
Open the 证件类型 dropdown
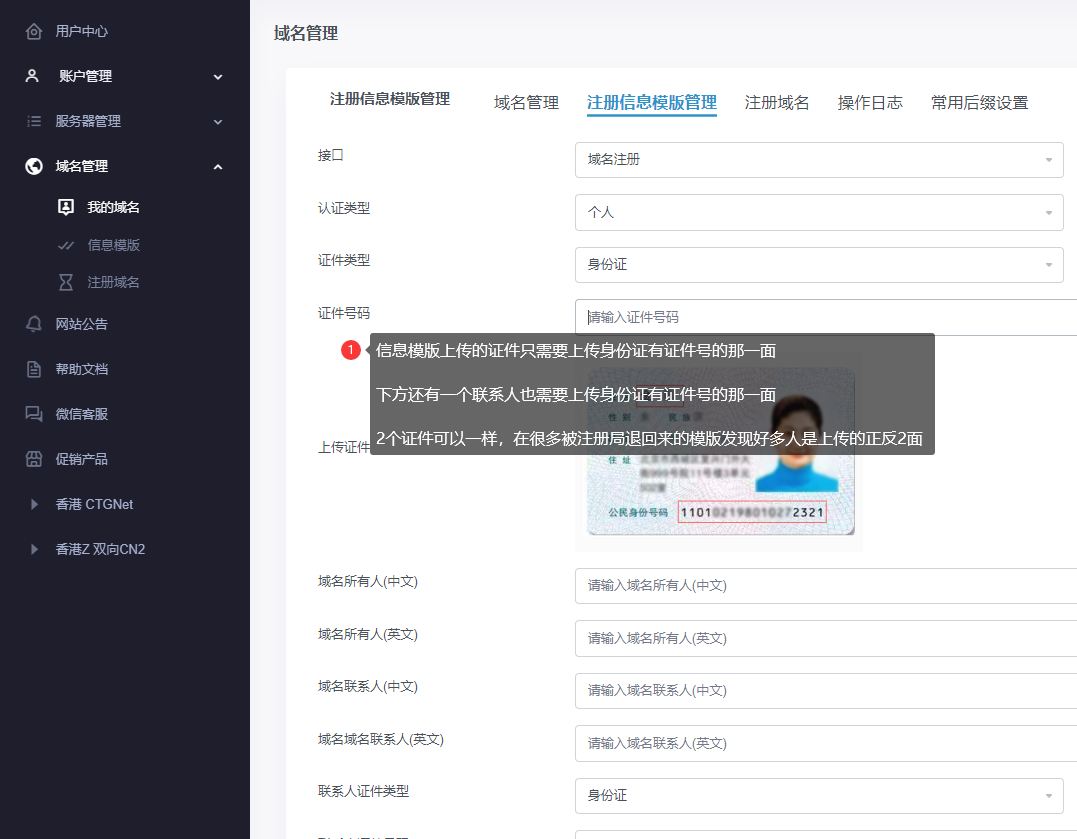[x=819, y=265]
